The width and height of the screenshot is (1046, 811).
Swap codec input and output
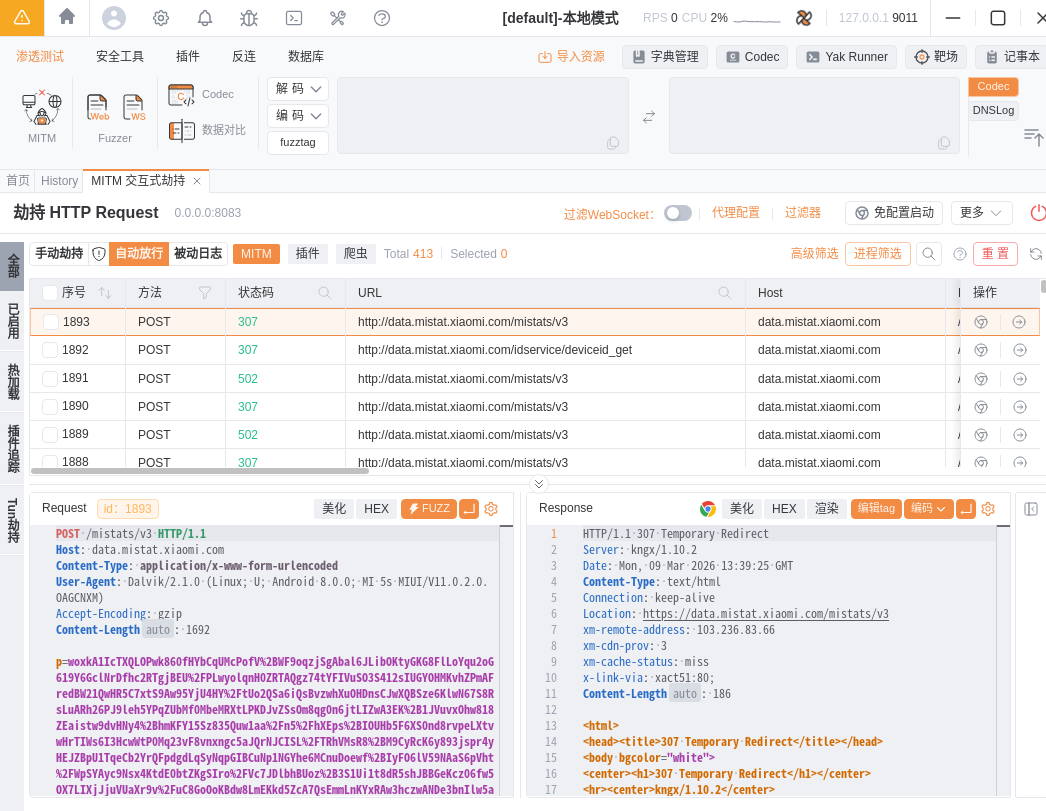[648, 117]
